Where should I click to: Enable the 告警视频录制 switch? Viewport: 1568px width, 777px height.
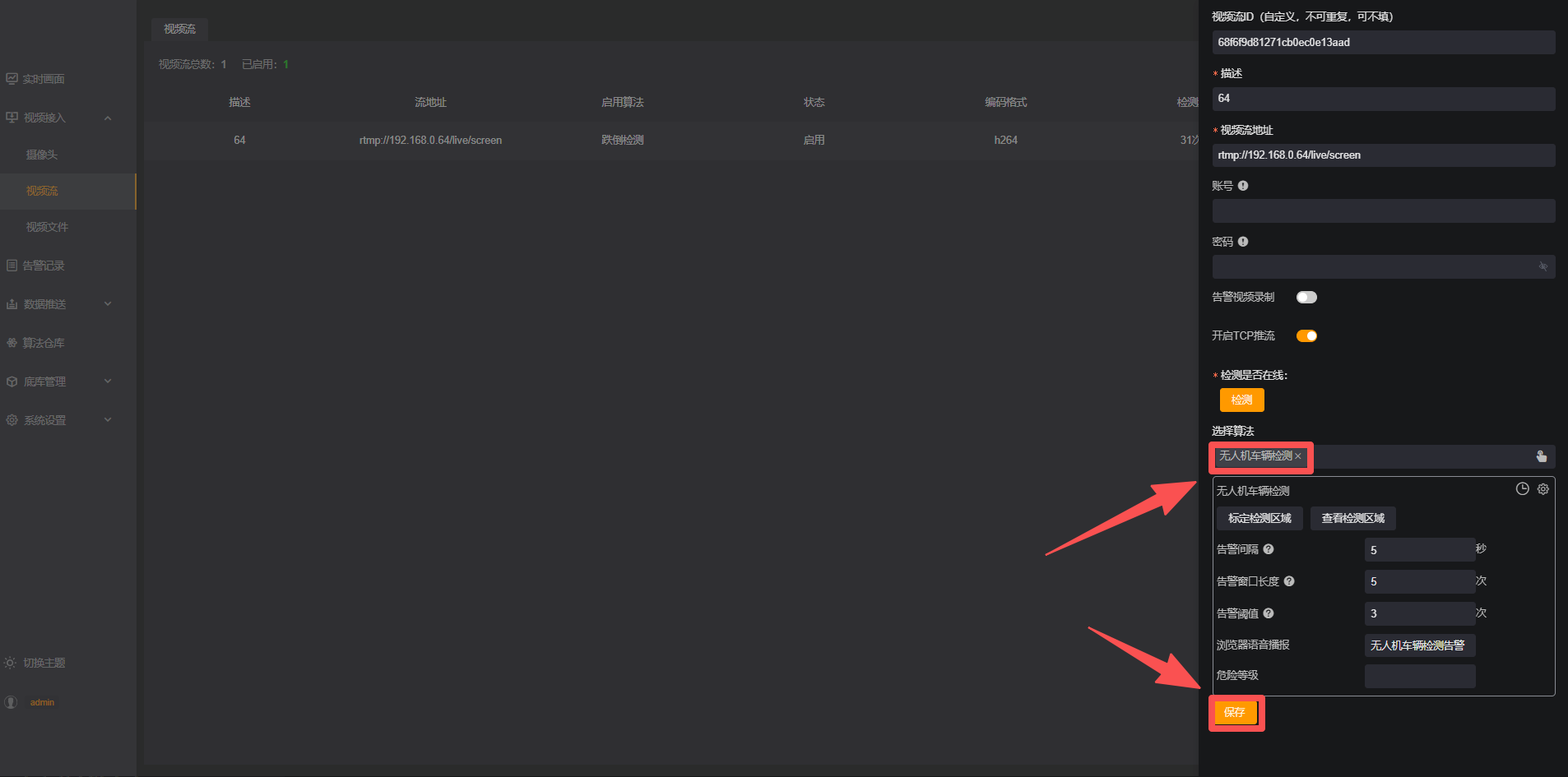coord(1306,298)
